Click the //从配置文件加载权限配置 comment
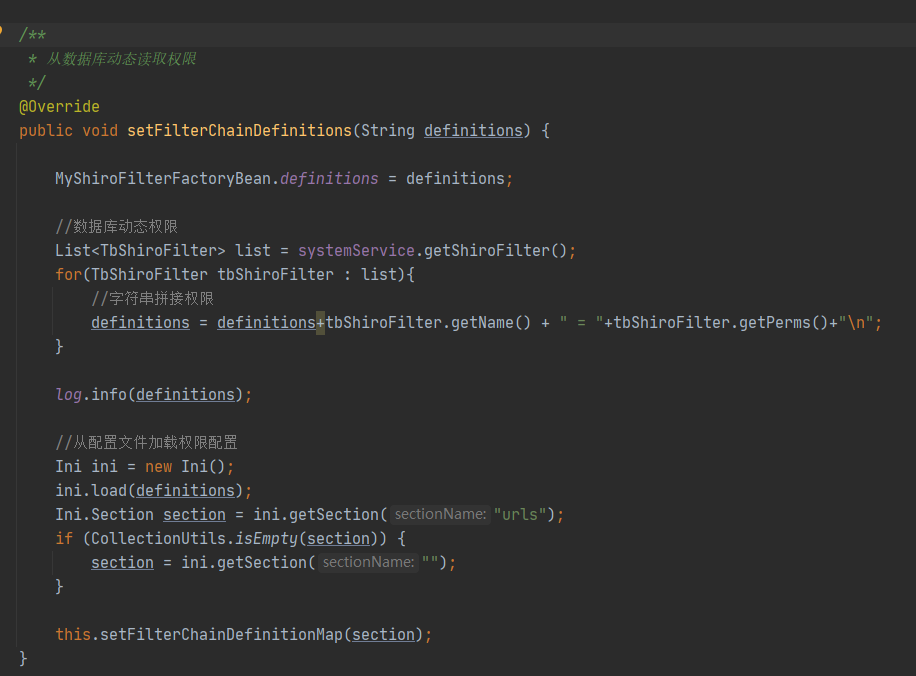The width and height of the screenshot is (916, 676). pos(146,443)
